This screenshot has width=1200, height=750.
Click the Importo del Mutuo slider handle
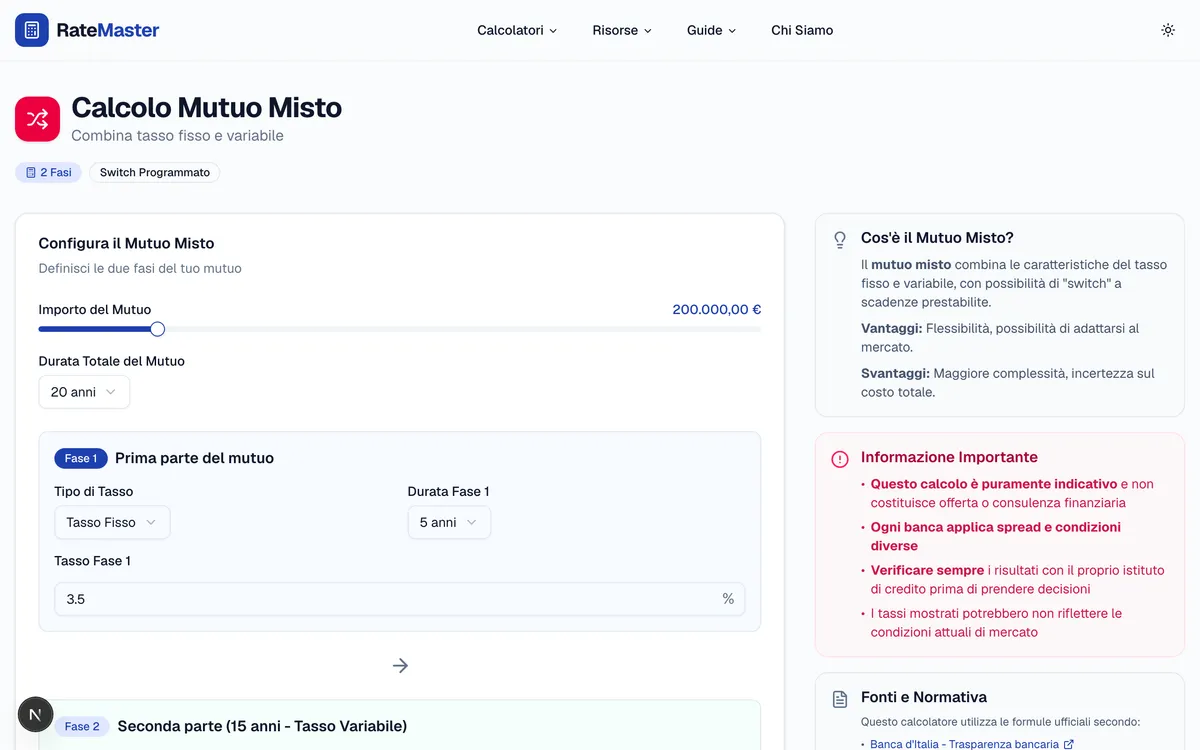click(x=157, y=329)
